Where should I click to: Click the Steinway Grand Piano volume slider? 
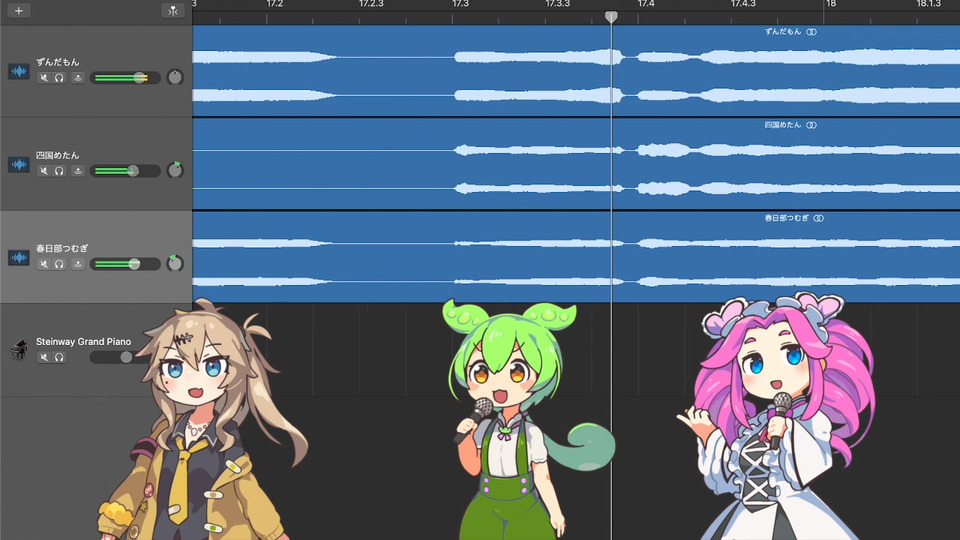tap(119, 357)
